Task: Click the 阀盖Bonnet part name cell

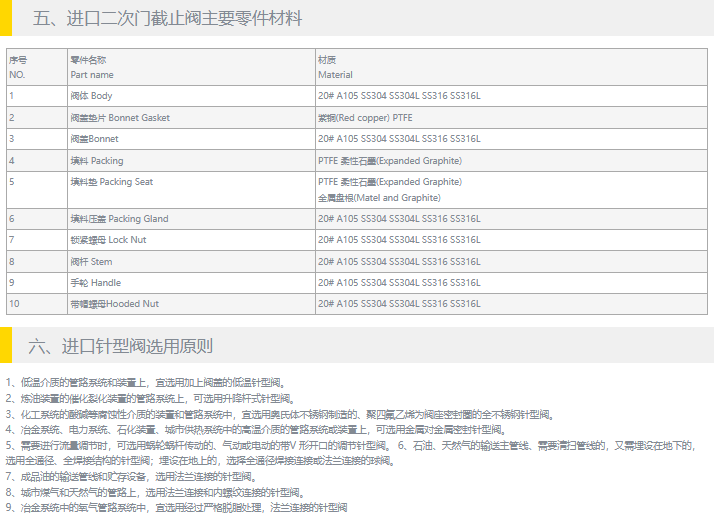Action: pyautogui.click(x=94, y=139)
